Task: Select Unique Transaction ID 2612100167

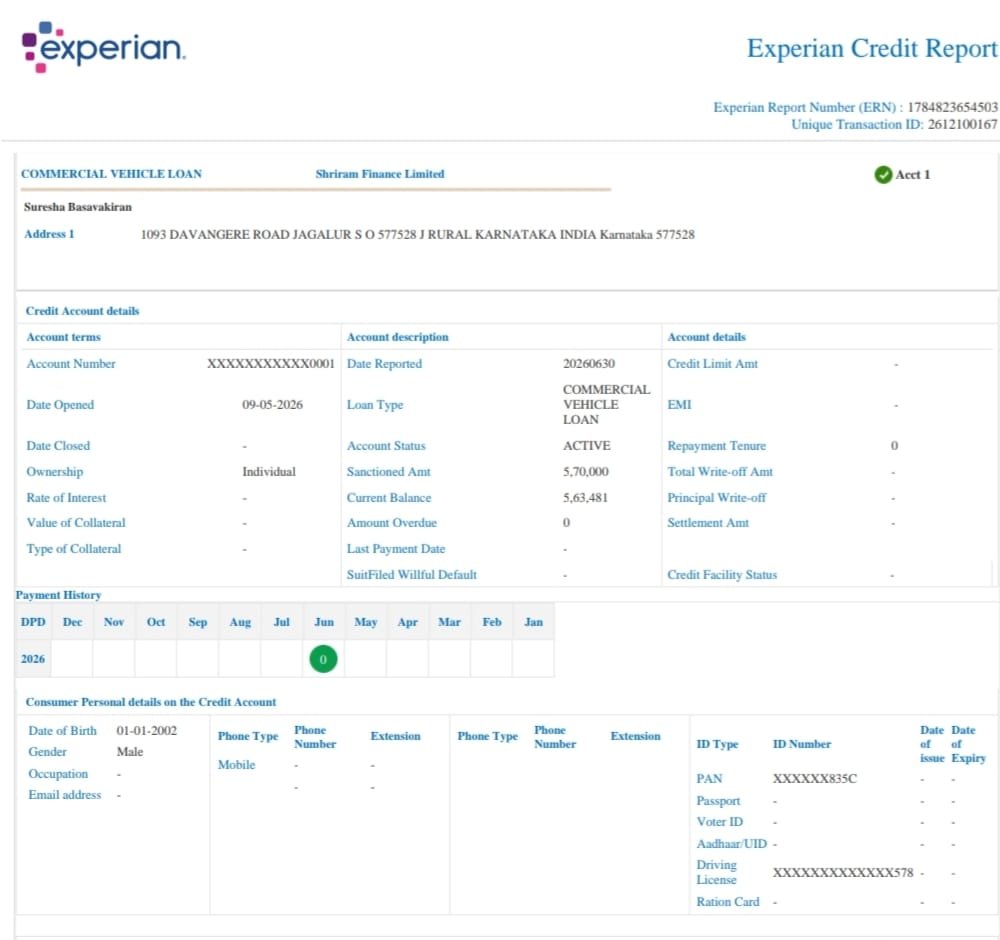Action: click(962, 124)
